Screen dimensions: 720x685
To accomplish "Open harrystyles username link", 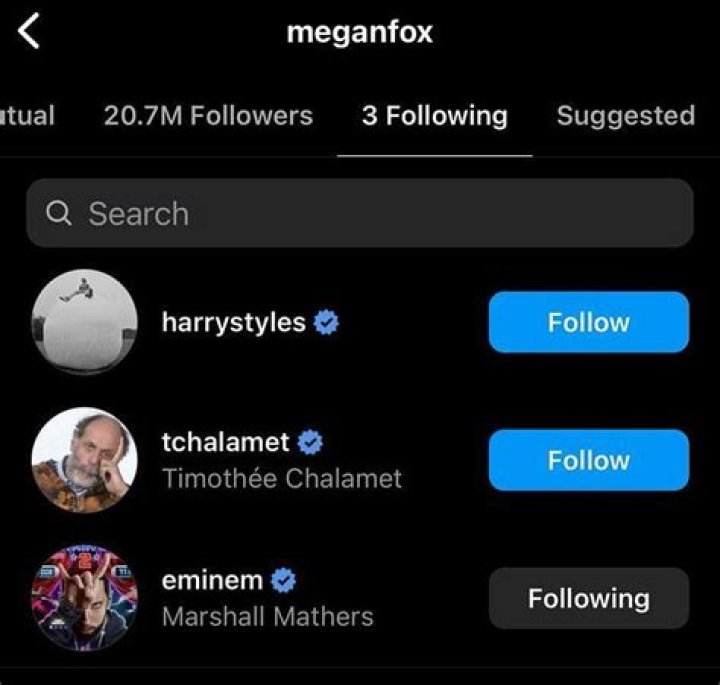I will pos(233,323).
